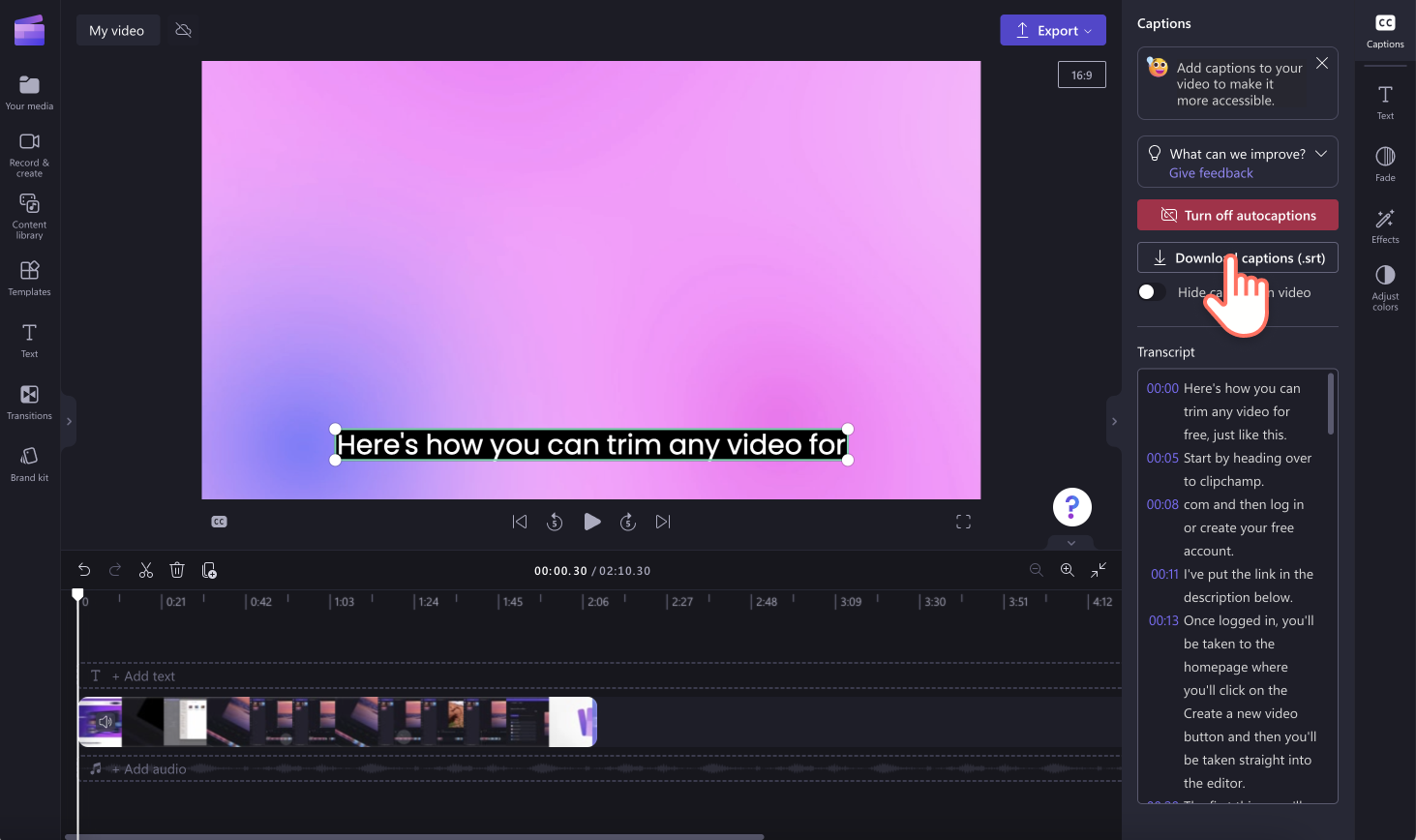Collapse the right property panel arrow
Screen dimensions: 1416x840
point(1114,421)
